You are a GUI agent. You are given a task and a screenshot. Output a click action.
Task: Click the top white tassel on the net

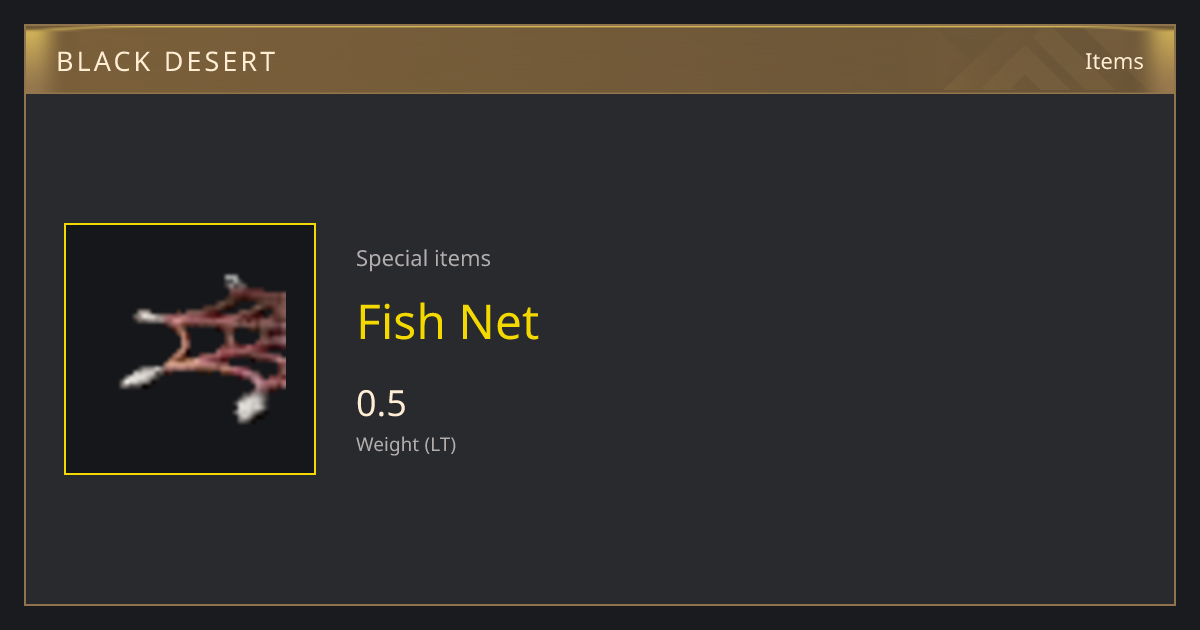tap(233, 282)
